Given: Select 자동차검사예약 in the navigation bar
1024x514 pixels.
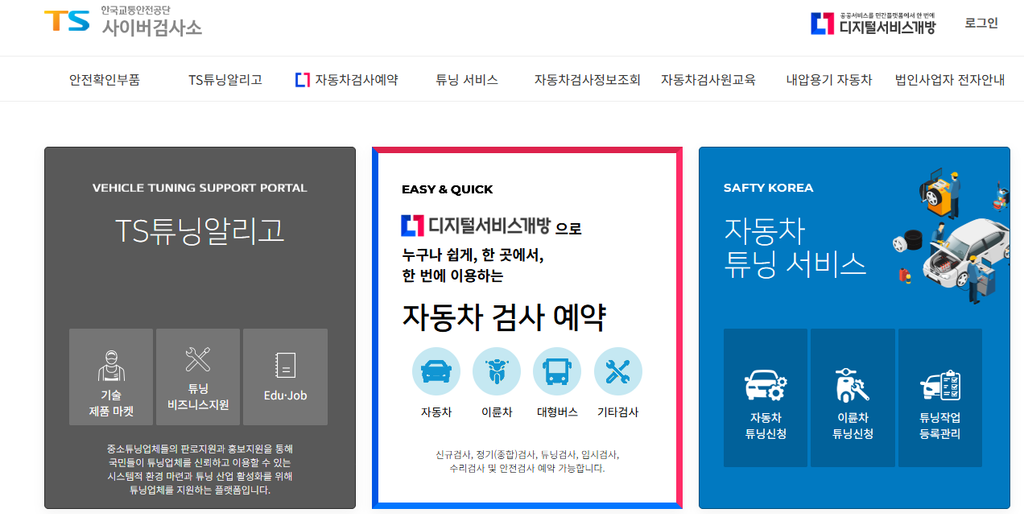Looking at the screenshot, I should pyautogui.click(x=346, y=80).
